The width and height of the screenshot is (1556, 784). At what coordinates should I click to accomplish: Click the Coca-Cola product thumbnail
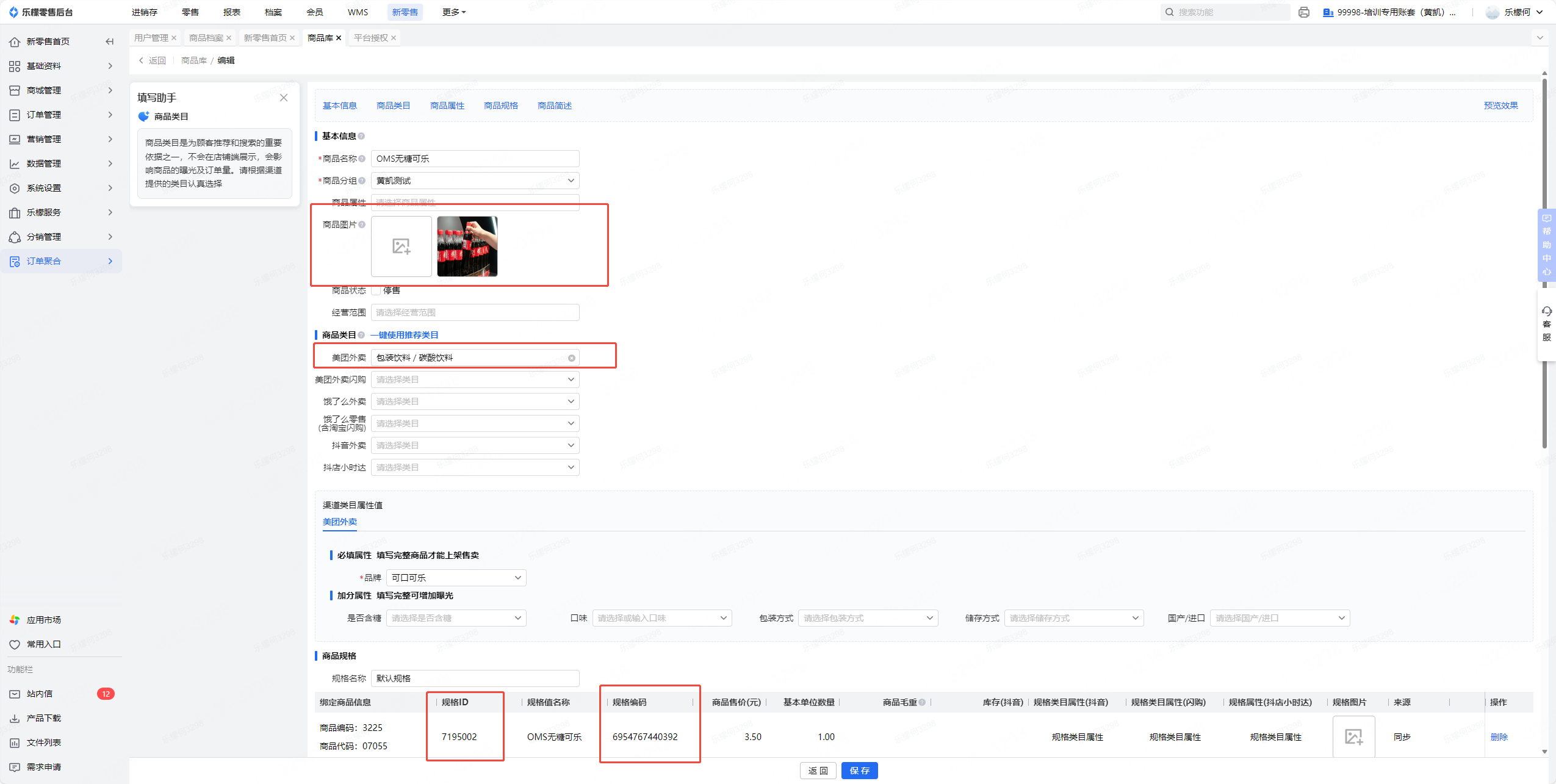click(x=467, y=246)
